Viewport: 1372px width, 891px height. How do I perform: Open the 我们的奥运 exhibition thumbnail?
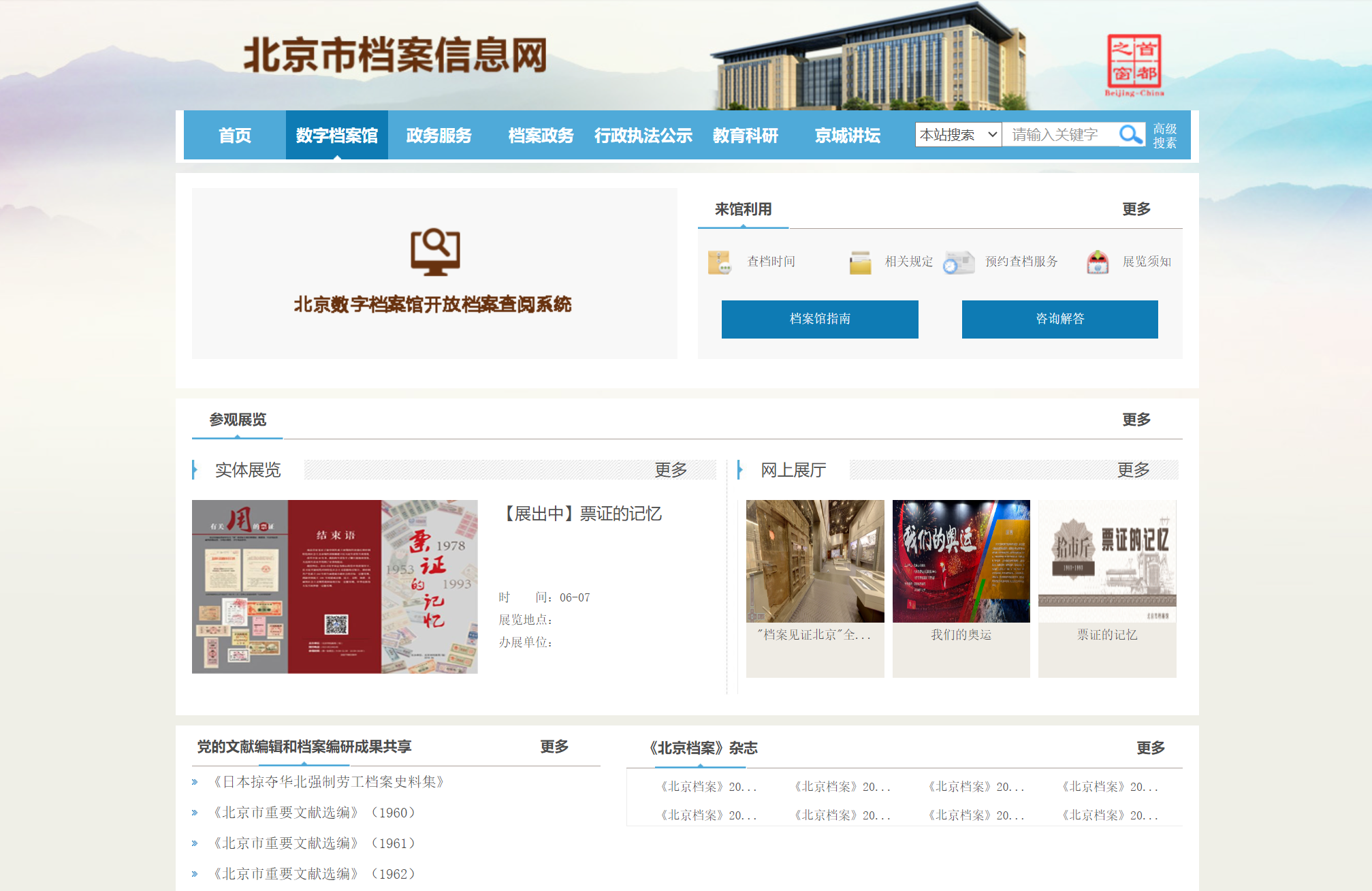click(x=961, y=561)
